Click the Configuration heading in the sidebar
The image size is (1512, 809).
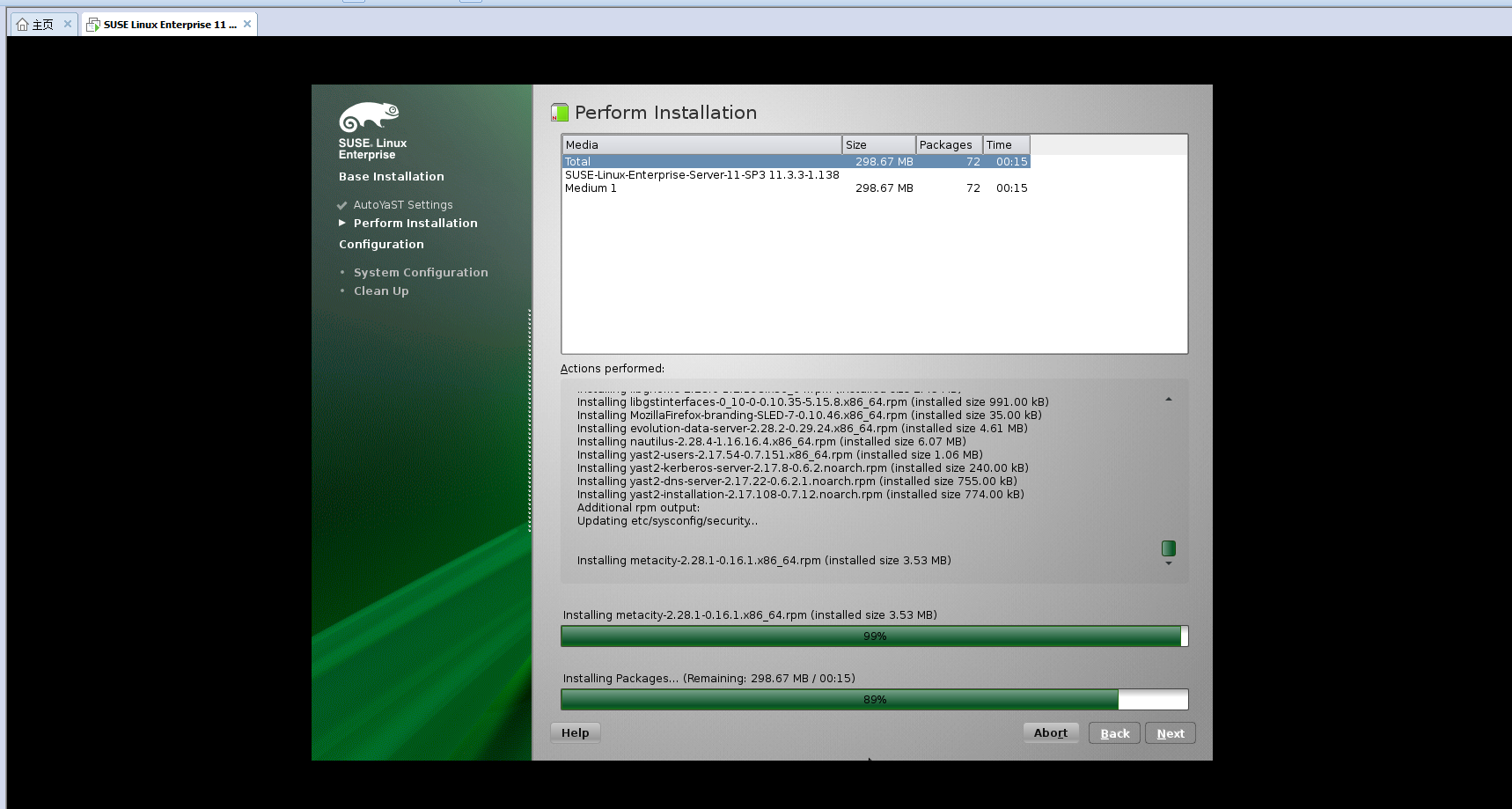(381, 245)
